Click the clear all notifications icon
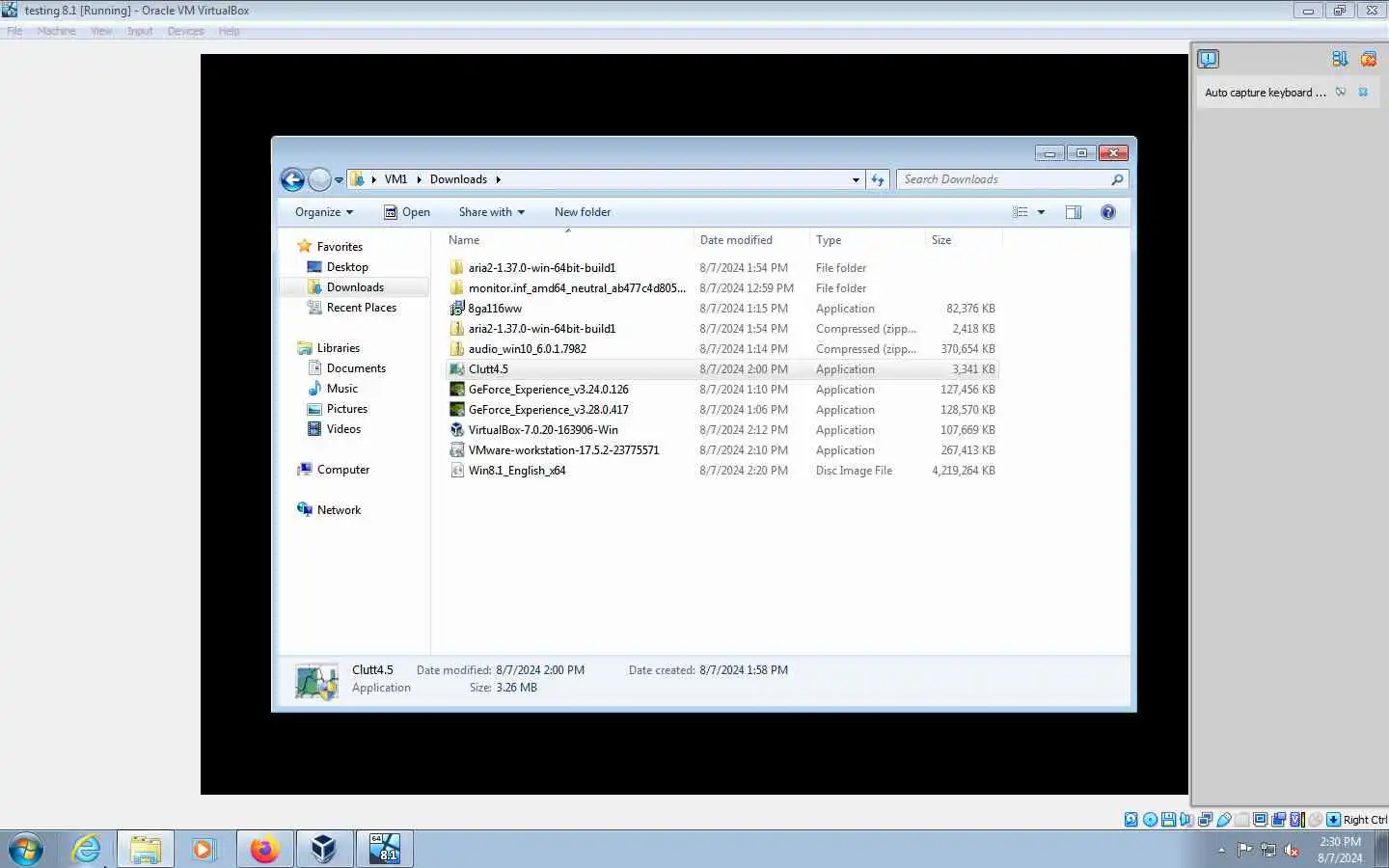Image resolution: width=1389 pixels, height=868 pixels. (x=1369, y=60)
